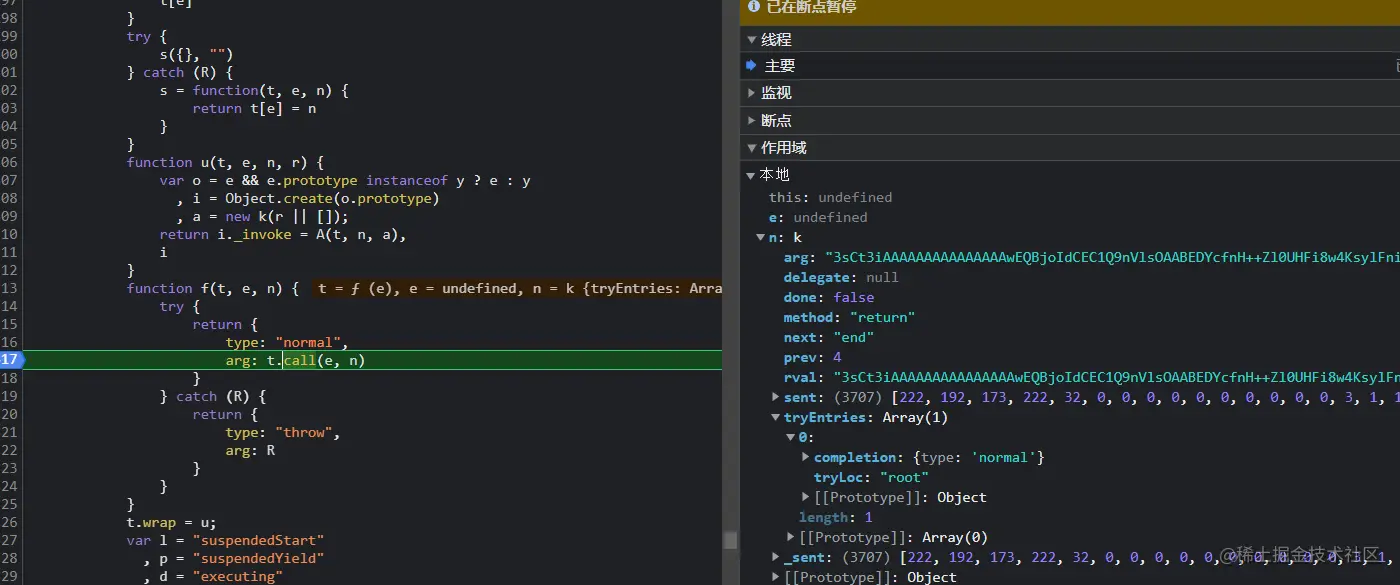Screen dimensions: 1400x585
Task: Set a breakpoint on gutter line 26
Action: coord(11,522)
